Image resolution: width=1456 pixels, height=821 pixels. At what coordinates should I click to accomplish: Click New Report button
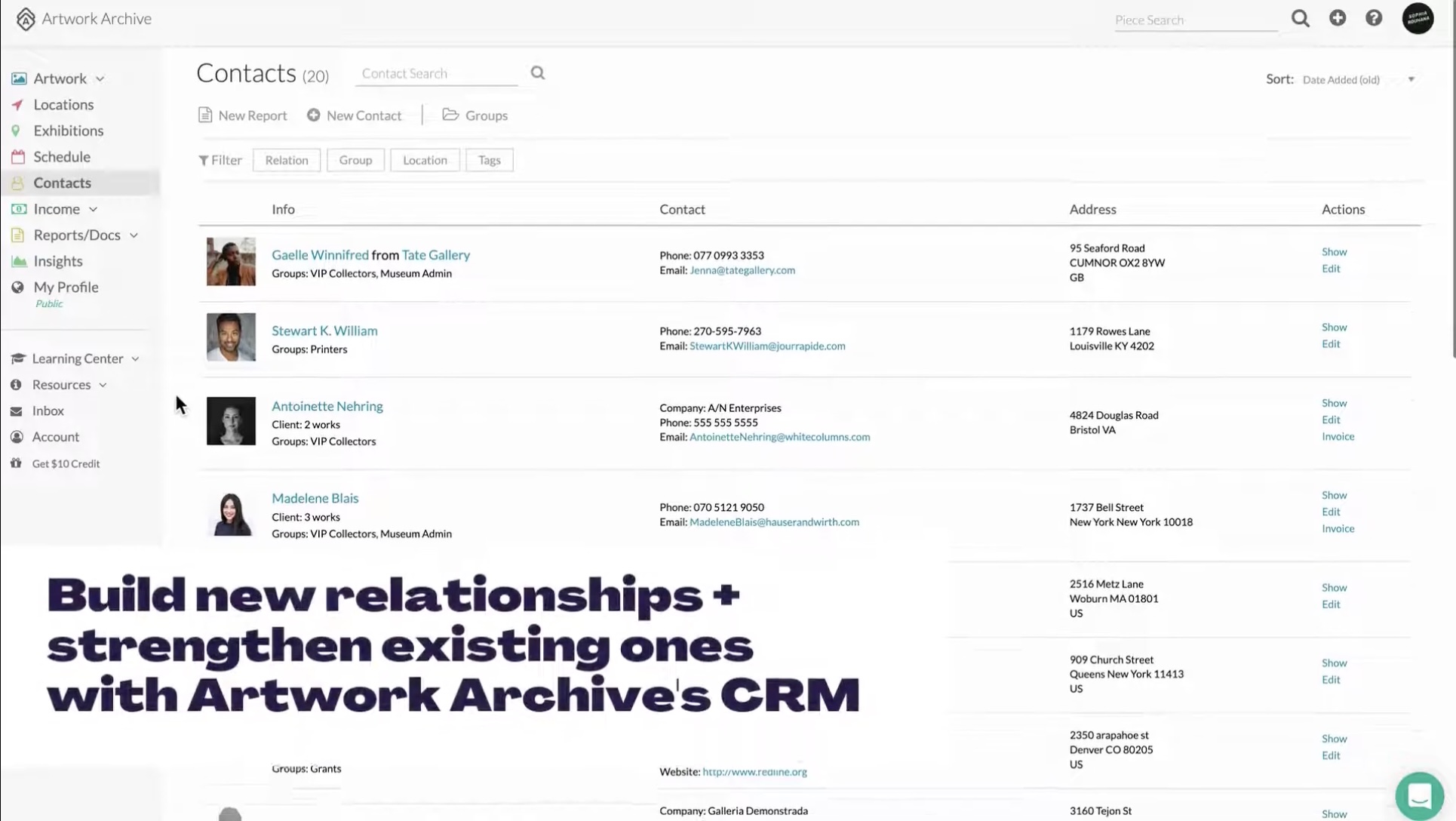[x=243, y=115]
